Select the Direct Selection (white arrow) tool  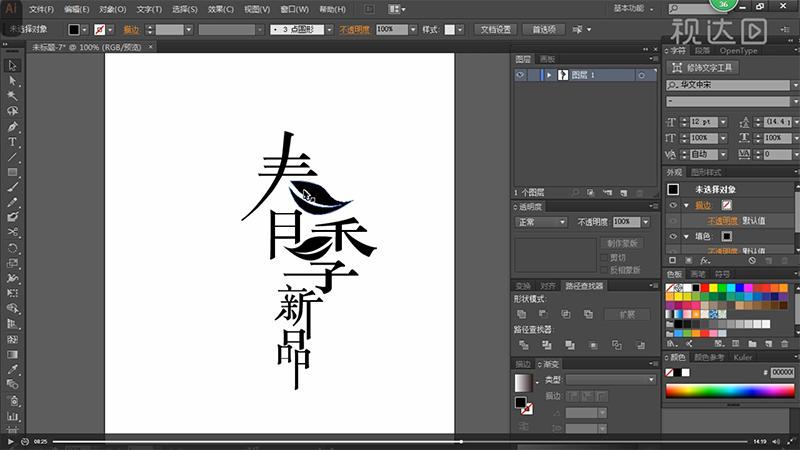[x=13, y=81]
